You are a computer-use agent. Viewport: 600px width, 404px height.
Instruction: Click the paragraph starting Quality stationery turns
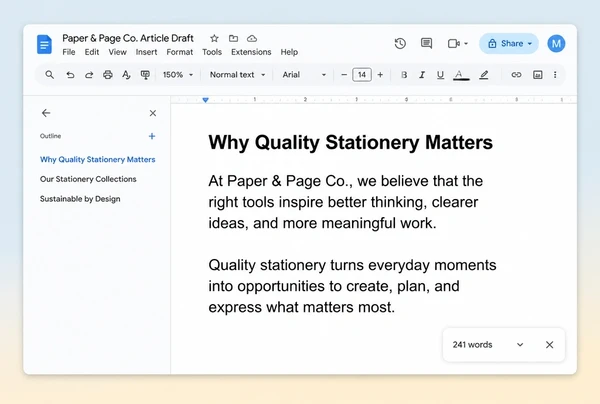(352, 286)
